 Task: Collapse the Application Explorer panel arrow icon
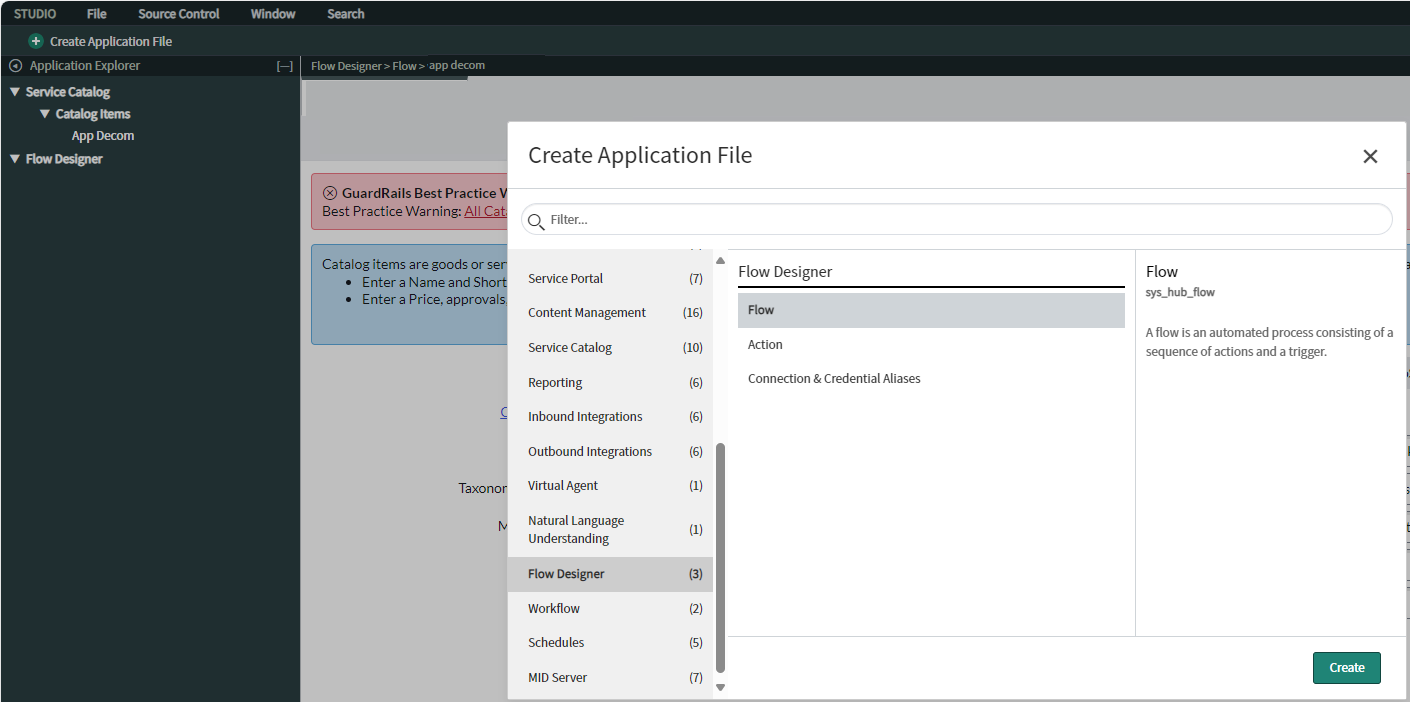click(15, 66)
